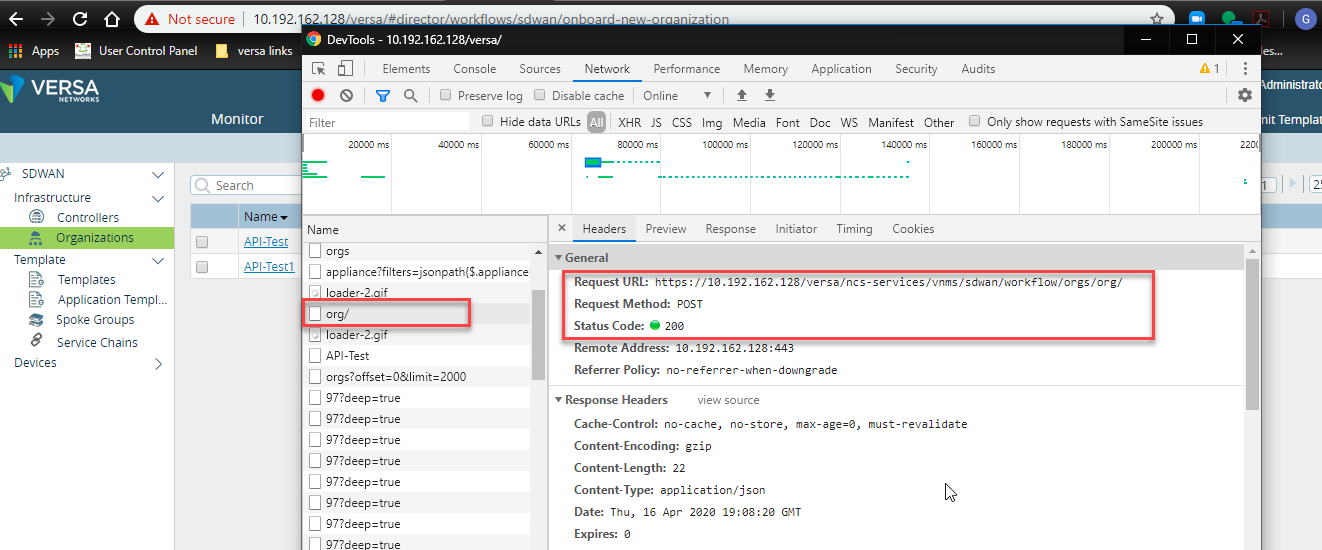
Task: Check the API-Test row checkbox
Action: point(203,242)
